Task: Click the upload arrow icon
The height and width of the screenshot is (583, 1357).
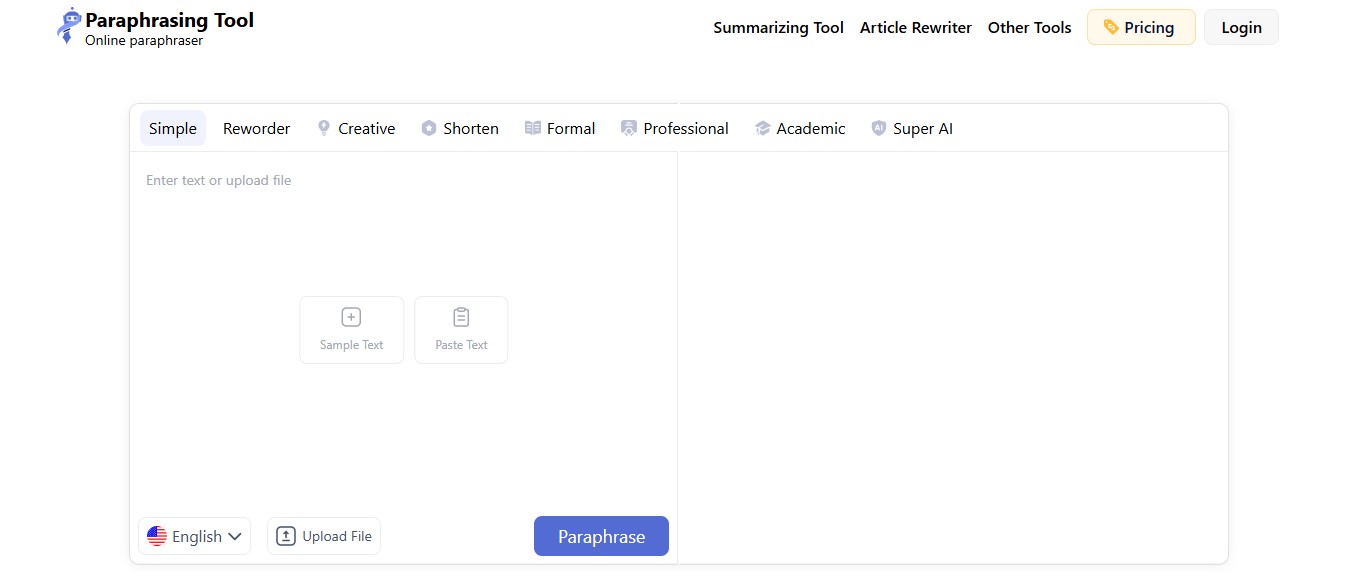Action: 286,536
